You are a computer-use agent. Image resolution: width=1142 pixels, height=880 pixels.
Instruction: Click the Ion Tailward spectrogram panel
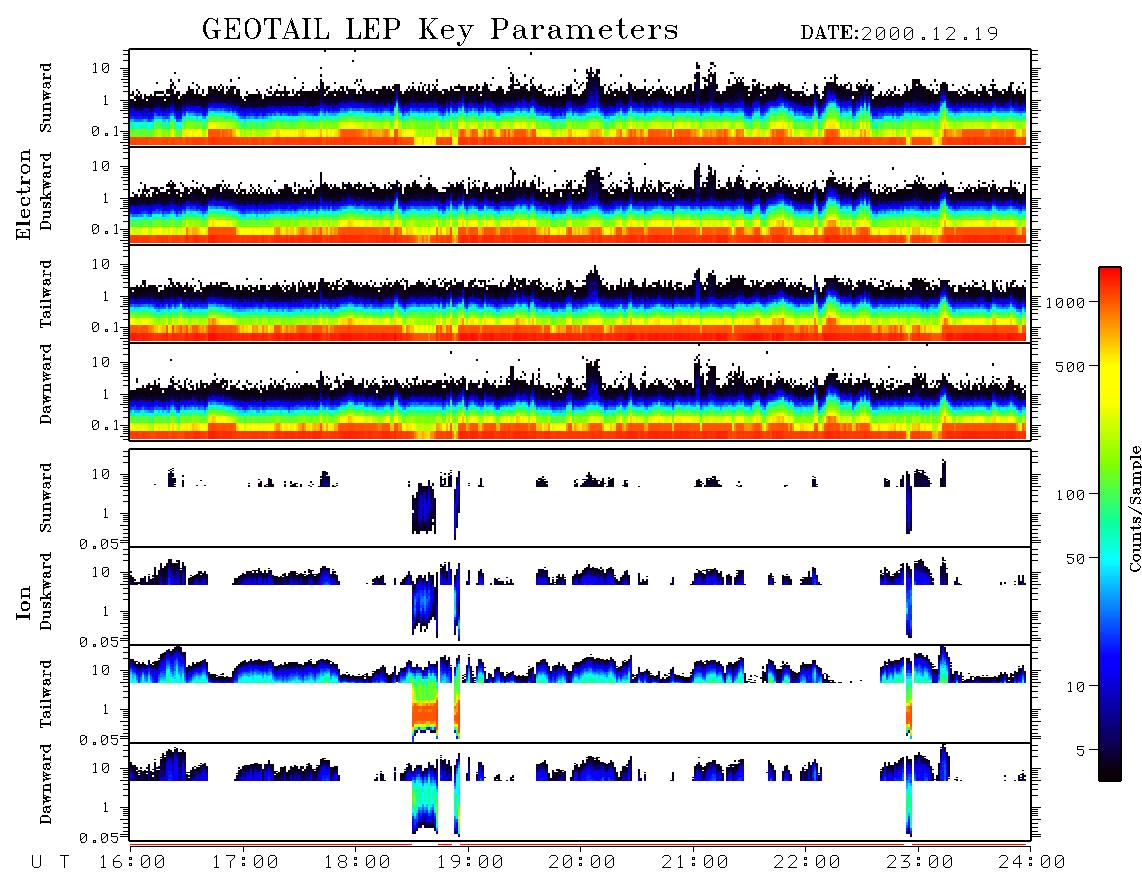click(x=580, y=694)
